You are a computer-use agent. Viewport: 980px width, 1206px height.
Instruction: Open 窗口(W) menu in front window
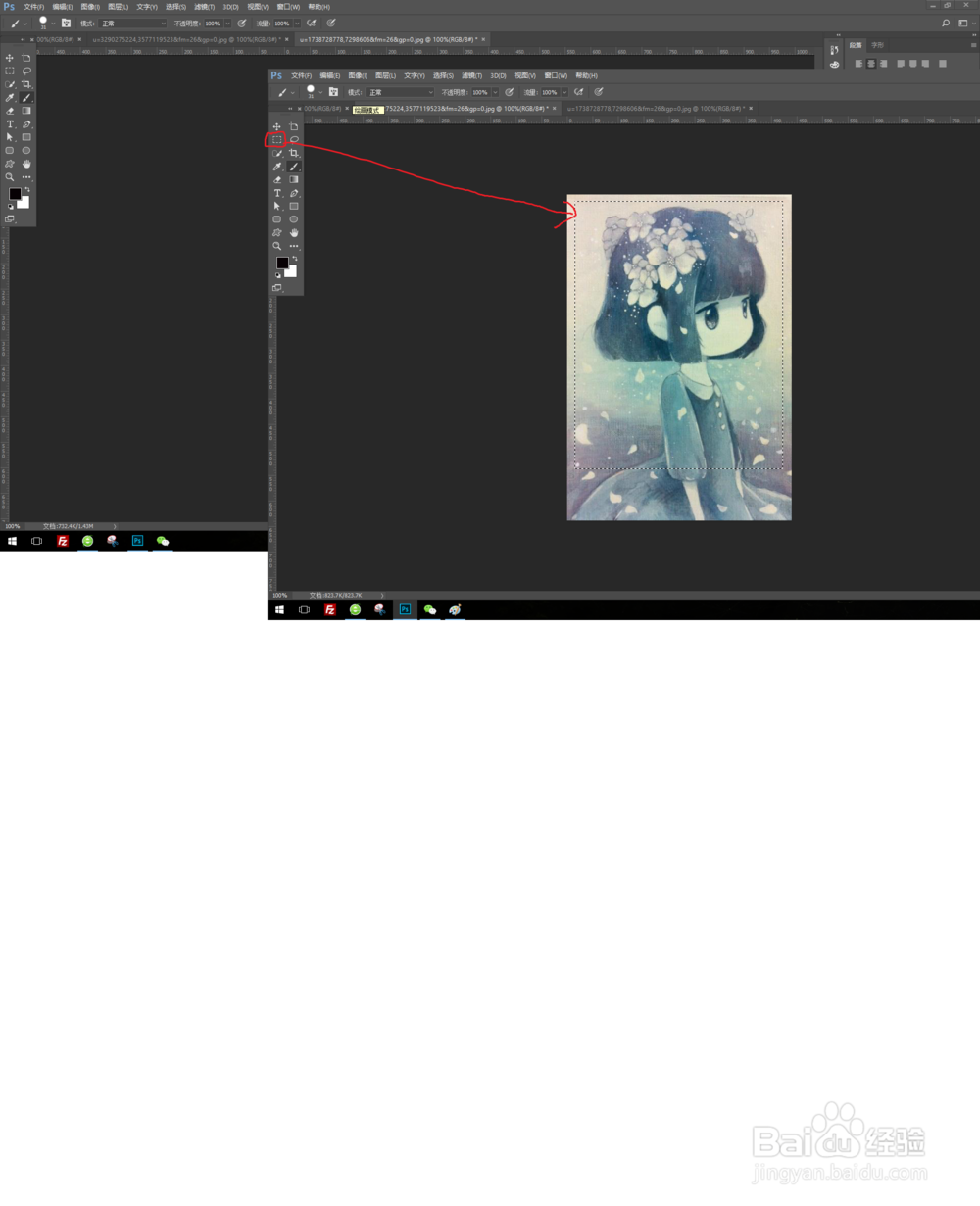556,75
